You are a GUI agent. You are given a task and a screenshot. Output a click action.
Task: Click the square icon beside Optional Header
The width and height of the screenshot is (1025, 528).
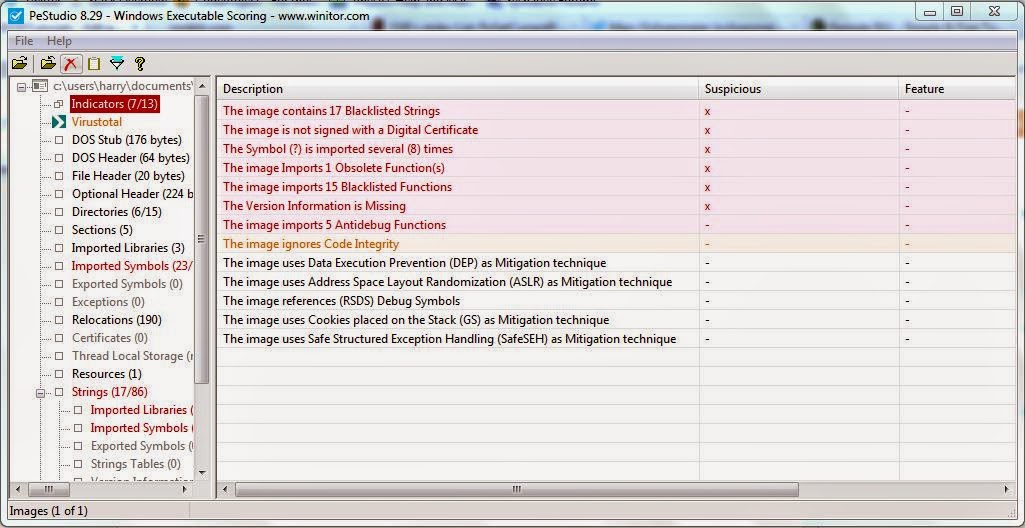click(x=59, y=194)
